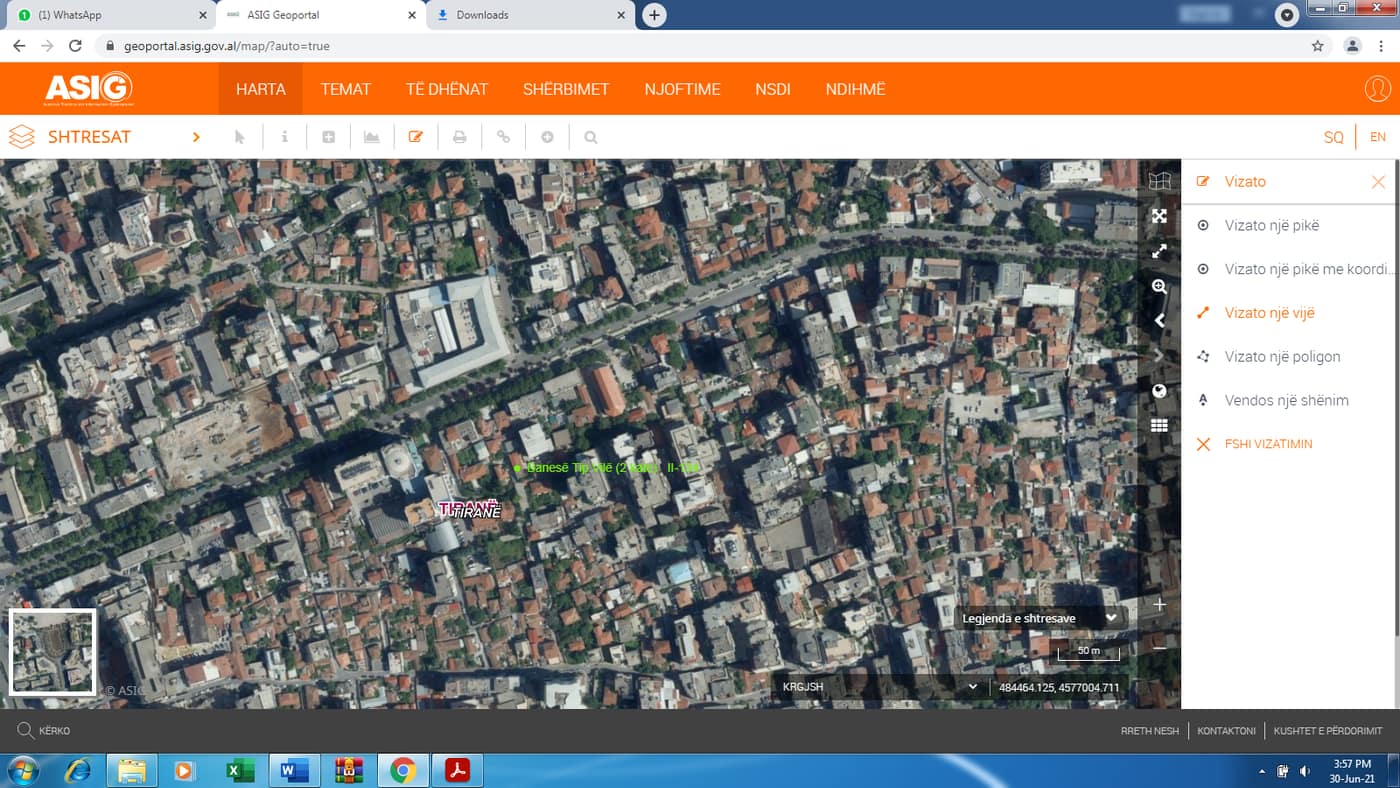
Task: Expand the SHTRESAT layers panel chevron
Action: pos(196,137)
